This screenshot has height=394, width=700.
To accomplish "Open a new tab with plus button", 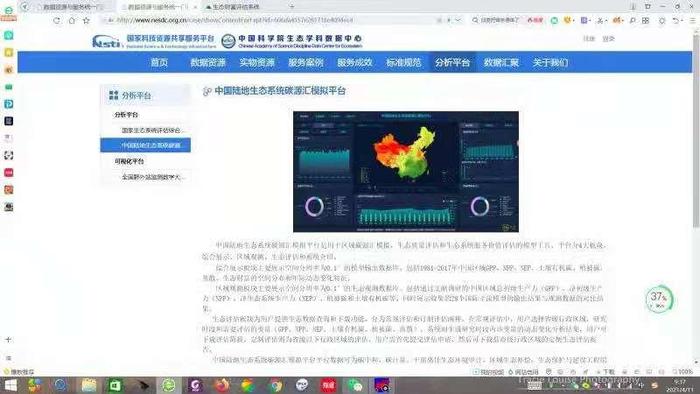I will point(292,7).
